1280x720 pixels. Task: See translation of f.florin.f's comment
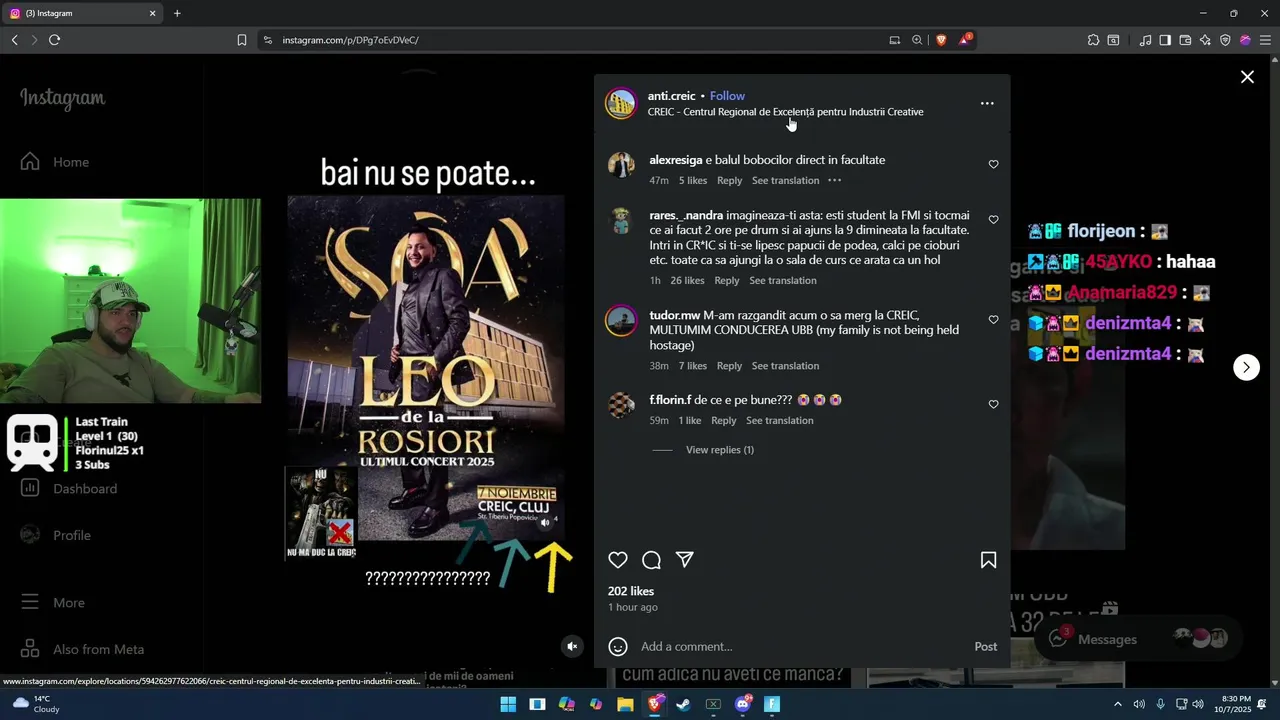(779, 421)
